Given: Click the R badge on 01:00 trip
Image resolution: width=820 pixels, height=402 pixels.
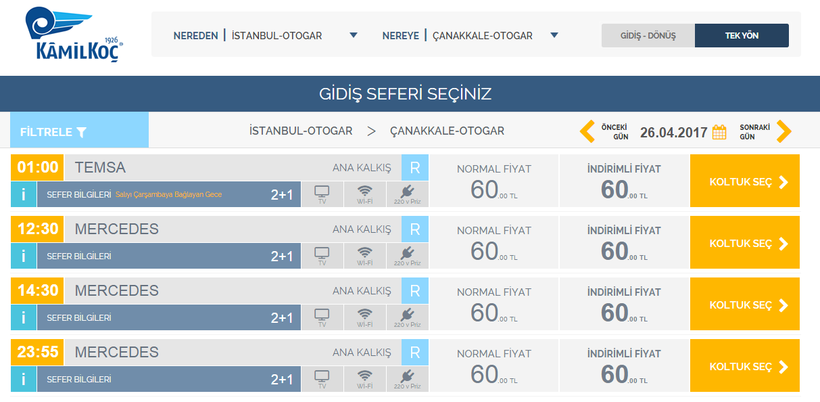Looking at the screenshot, I should click(x=415, y=167).
